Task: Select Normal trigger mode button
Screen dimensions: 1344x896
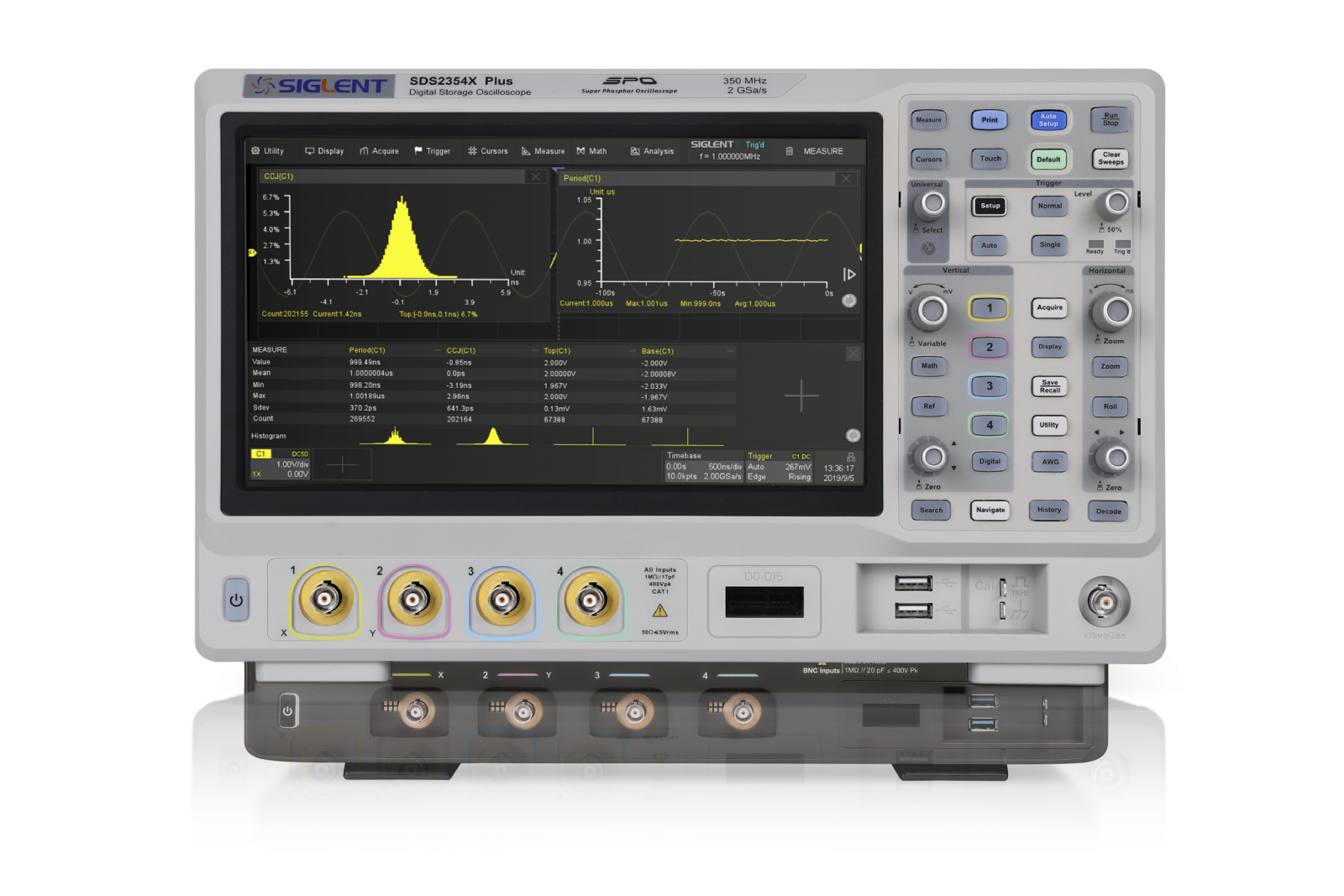Action: [1049, 206]
